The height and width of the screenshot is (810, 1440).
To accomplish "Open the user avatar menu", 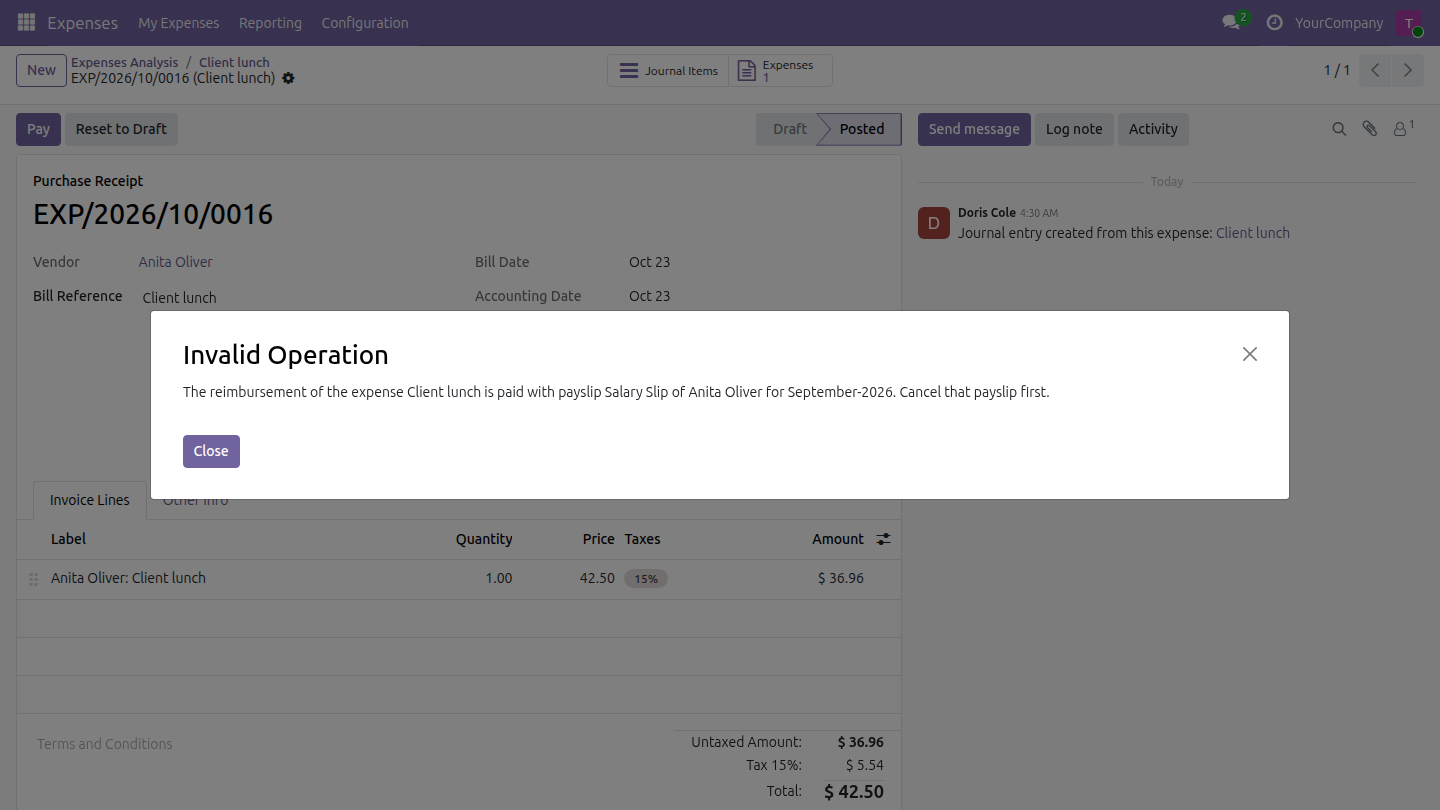I will tap(1408, 22).
